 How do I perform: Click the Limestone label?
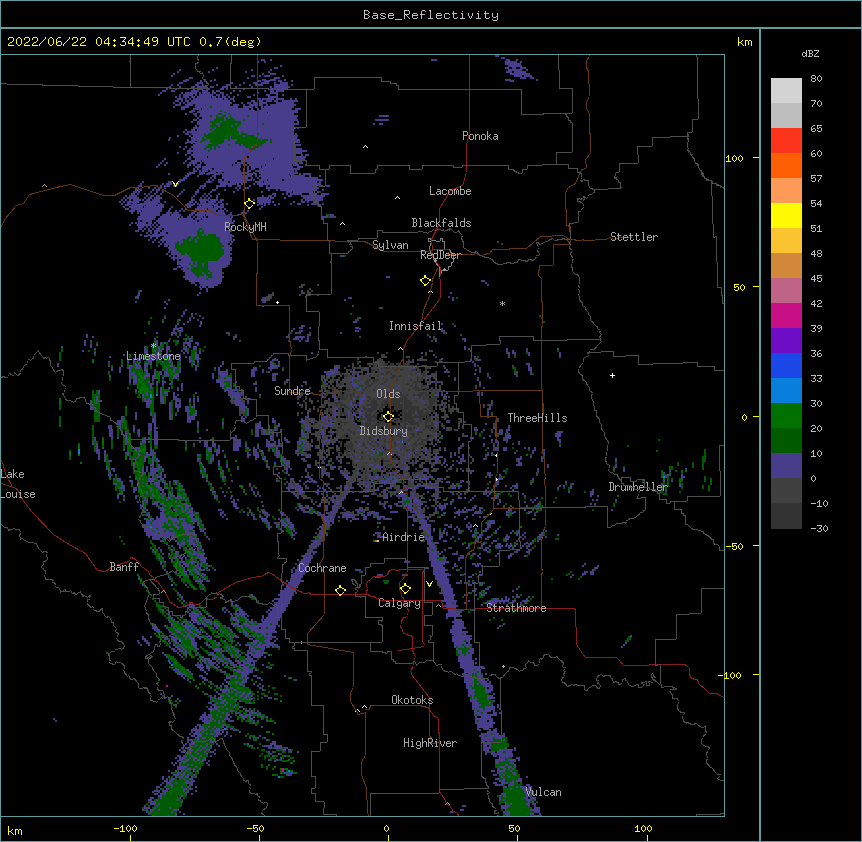pos(153,356)
